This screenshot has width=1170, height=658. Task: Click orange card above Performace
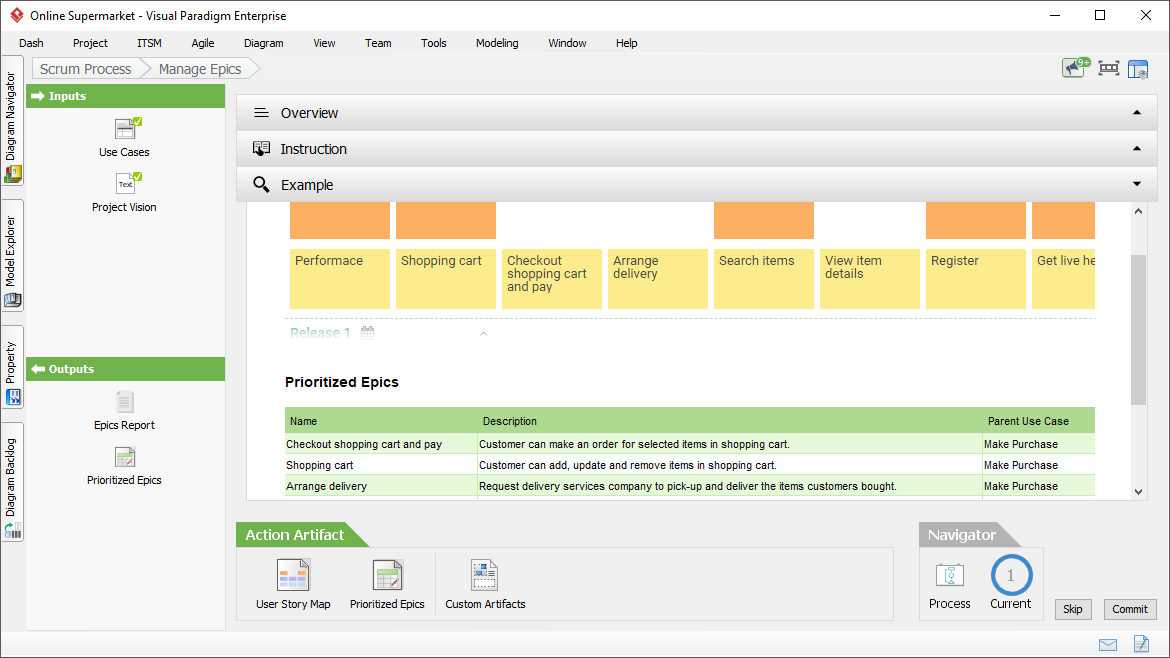coord(340,220)
